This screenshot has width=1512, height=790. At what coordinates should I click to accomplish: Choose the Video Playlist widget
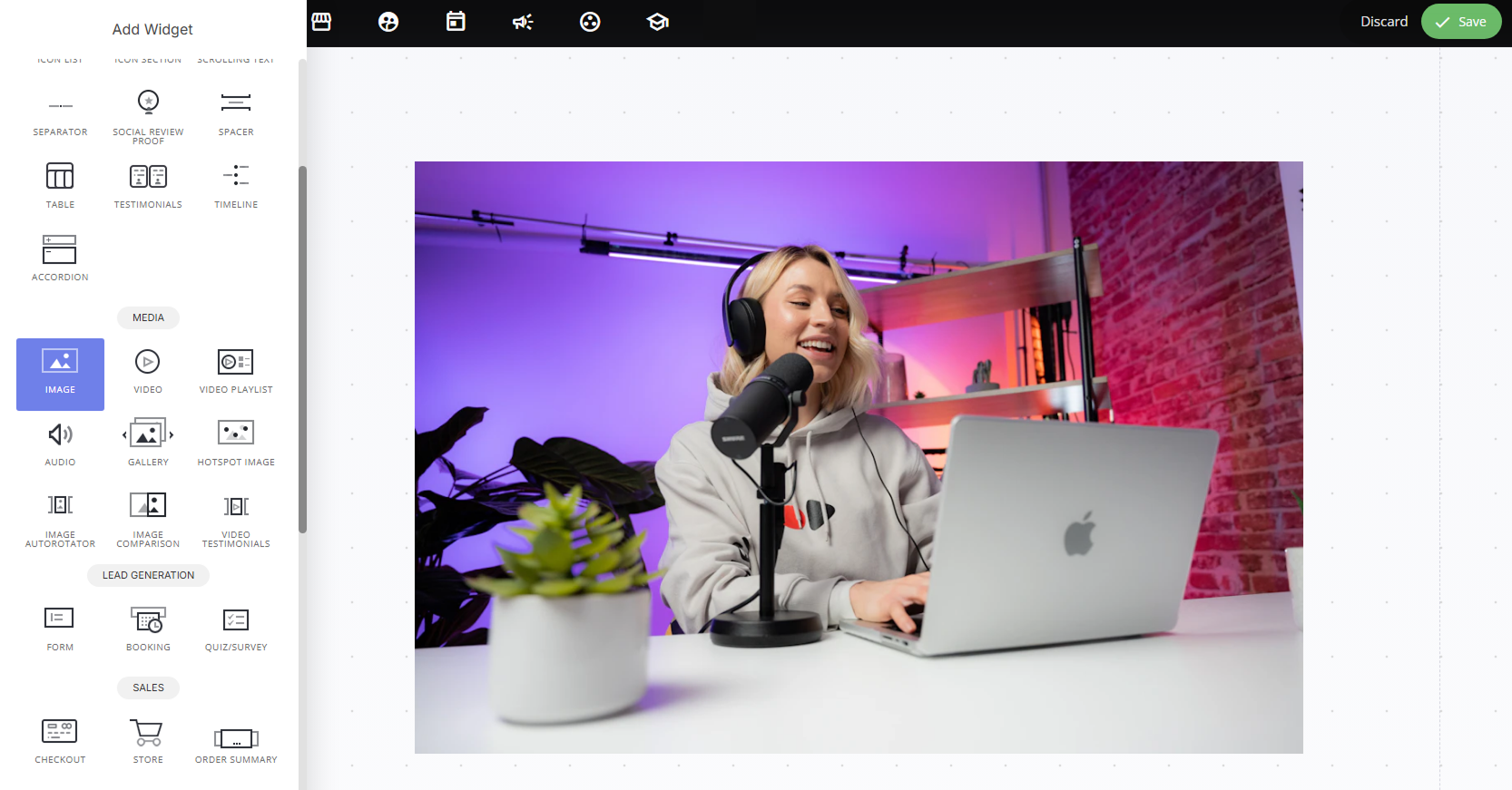click(236, 374)
